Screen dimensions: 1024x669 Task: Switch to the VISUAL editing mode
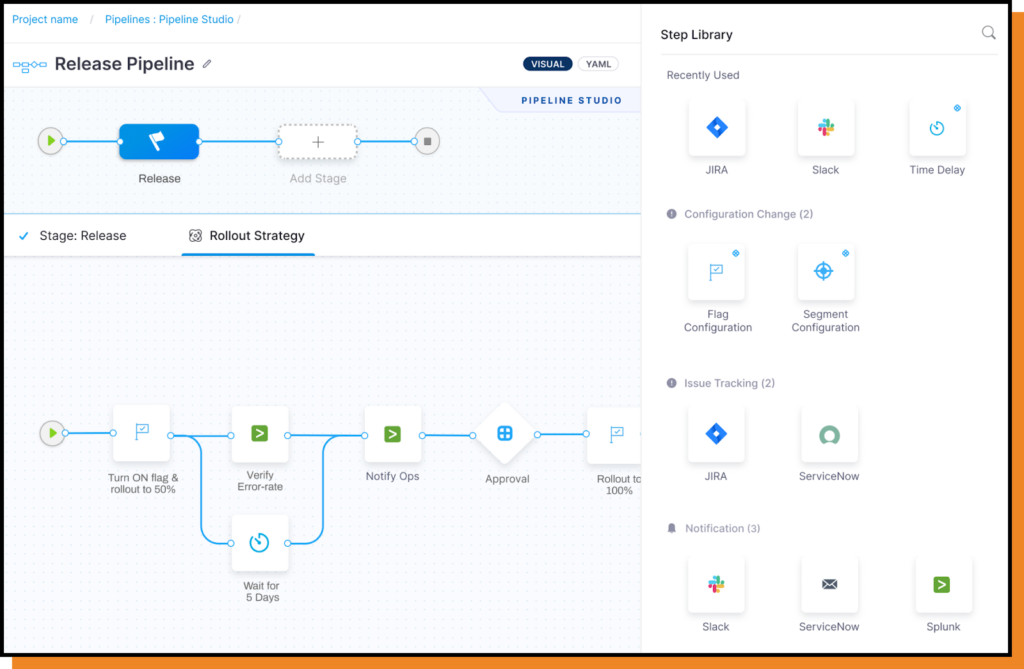point(547,63)
